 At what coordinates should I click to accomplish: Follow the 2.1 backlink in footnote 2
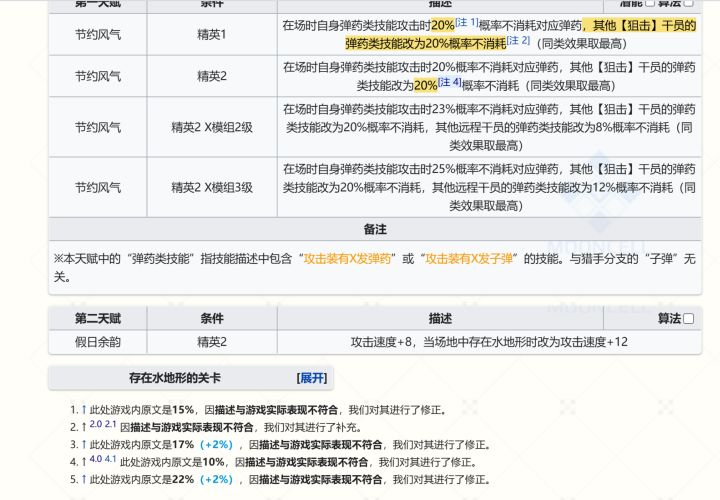click(x=110, y=424)
